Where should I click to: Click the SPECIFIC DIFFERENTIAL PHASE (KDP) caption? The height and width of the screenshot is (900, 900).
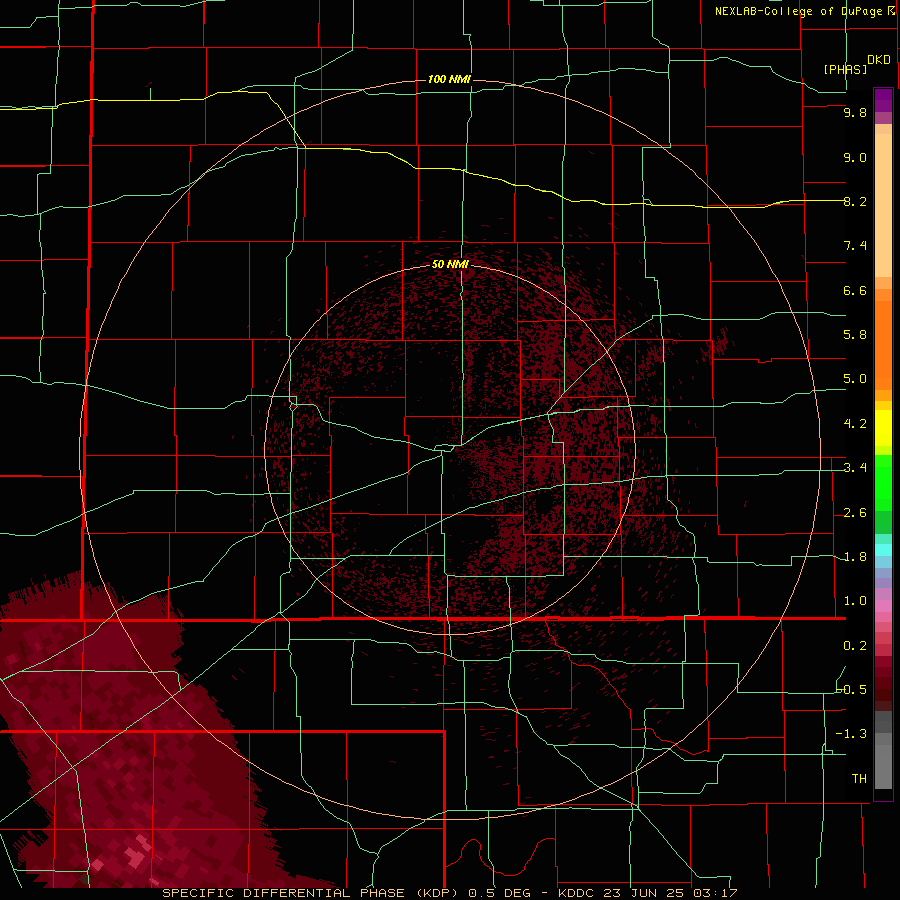tap(312, 893)
